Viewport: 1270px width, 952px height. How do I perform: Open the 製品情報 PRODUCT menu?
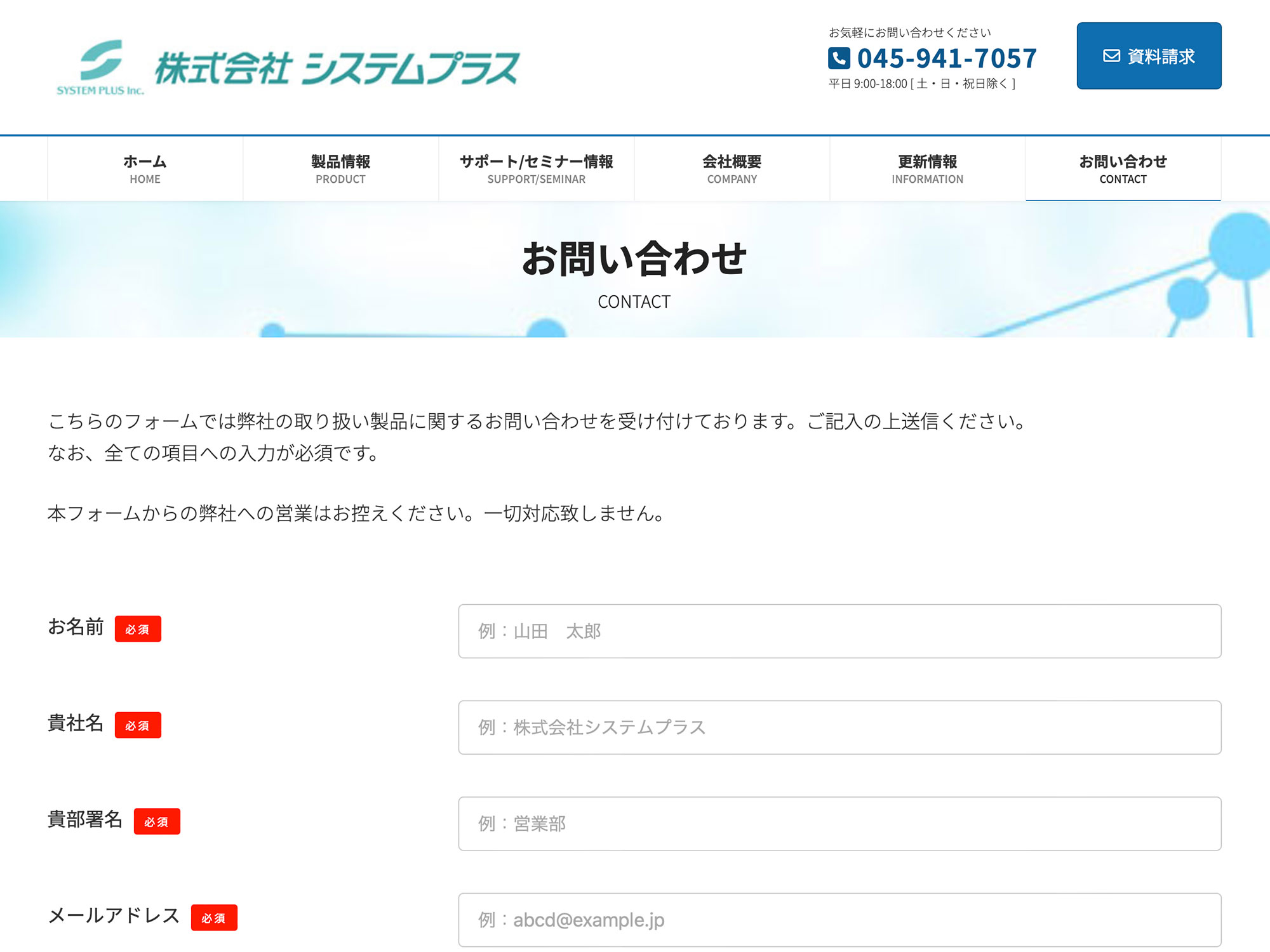(340, 169)
